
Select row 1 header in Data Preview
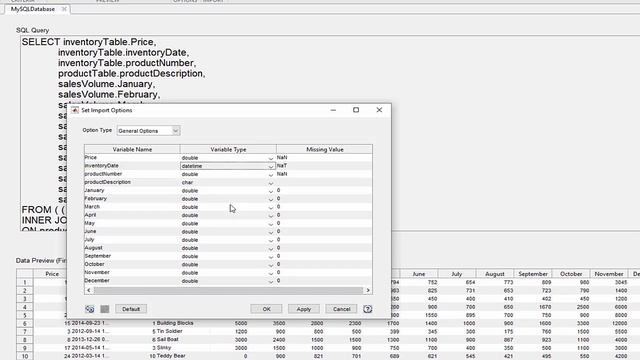24,282
